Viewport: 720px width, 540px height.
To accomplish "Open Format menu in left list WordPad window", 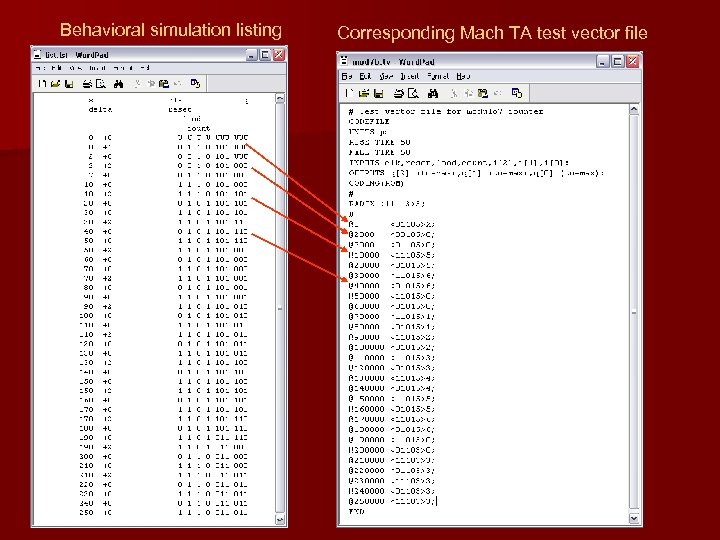I will [122, 68].
